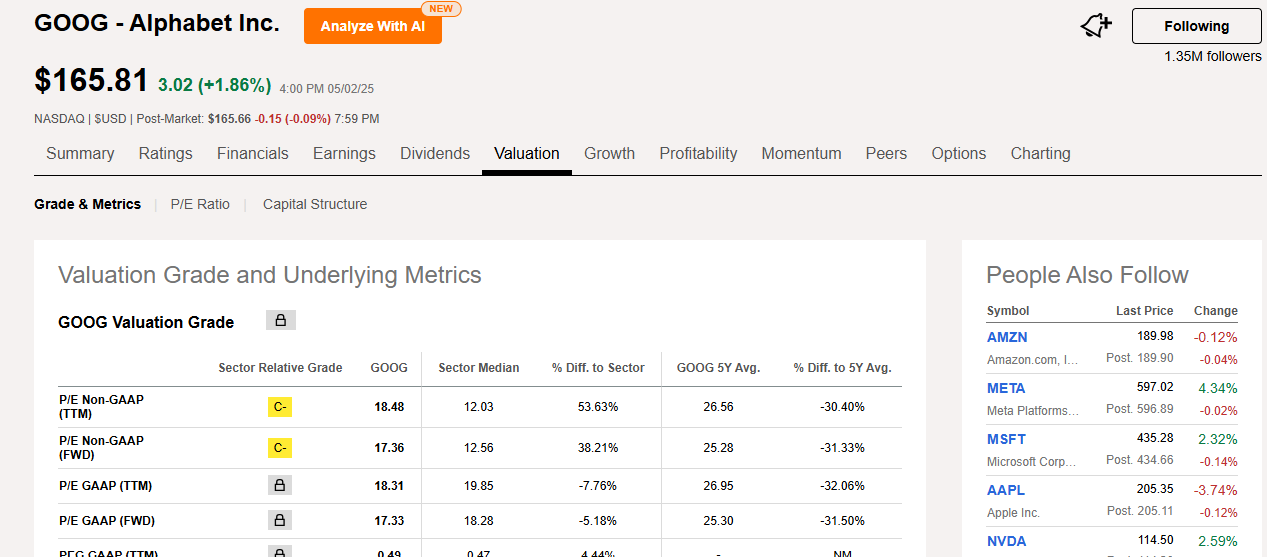Select Grade & Metrics sub-tab
Image resolution: width=1267 pixels, height=557 pixels.
(88, 204)
